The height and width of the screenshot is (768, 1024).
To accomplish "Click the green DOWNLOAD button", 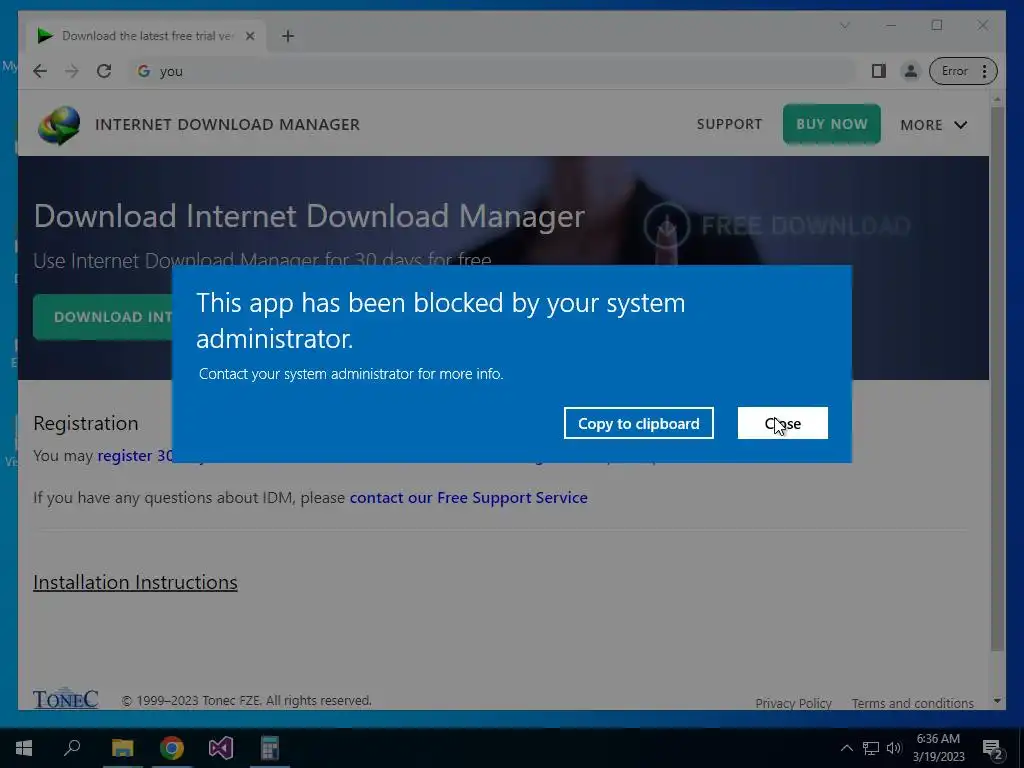I will (103, 317).
